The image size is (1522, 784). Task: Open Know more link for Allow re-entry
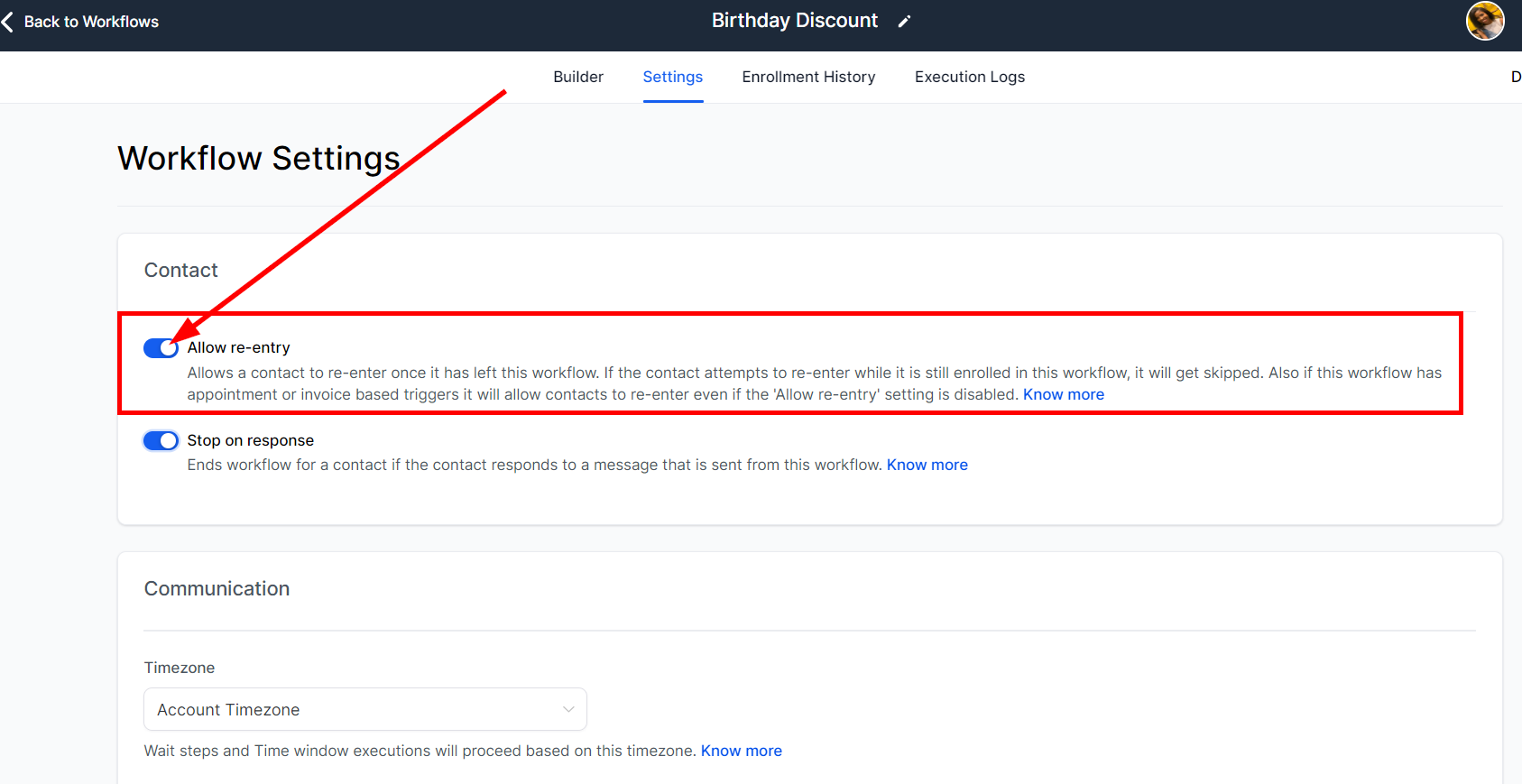pyautogui.click(x=1063, y=394)
